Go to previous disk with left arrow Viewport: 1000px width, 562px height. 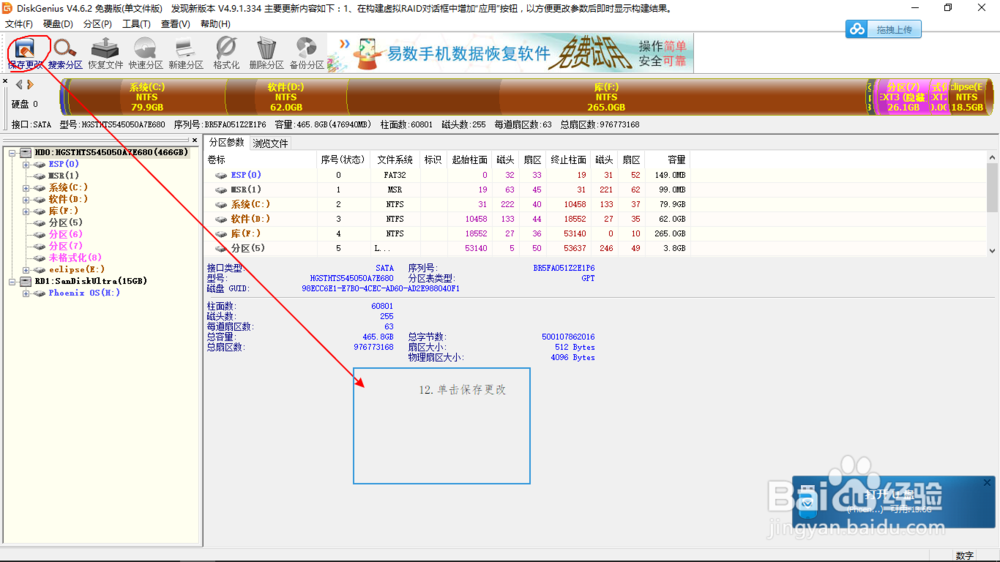coord(19,85)
